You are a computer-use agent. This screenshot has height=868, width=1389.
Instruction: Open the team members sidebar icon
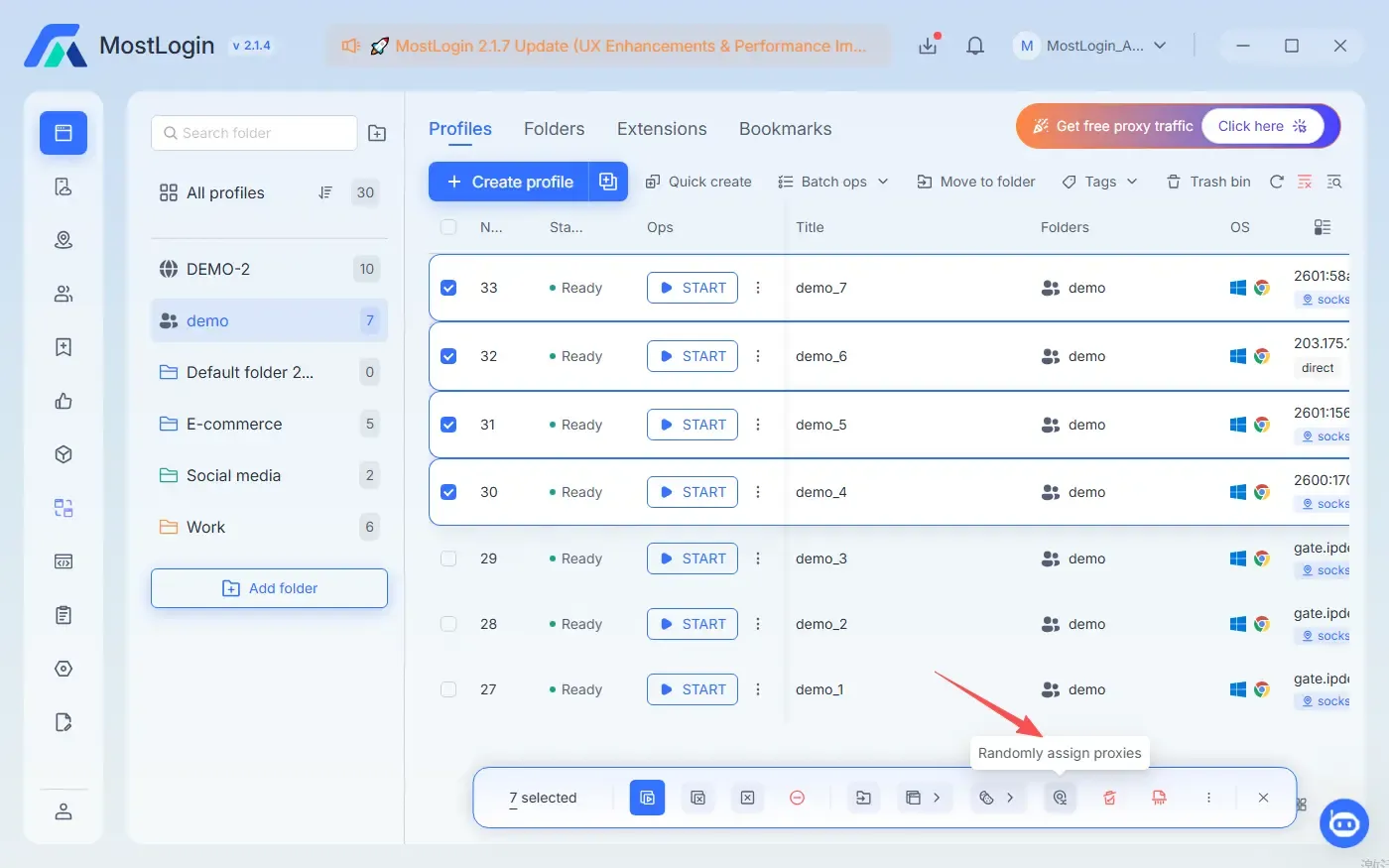(x=63, y=294)
